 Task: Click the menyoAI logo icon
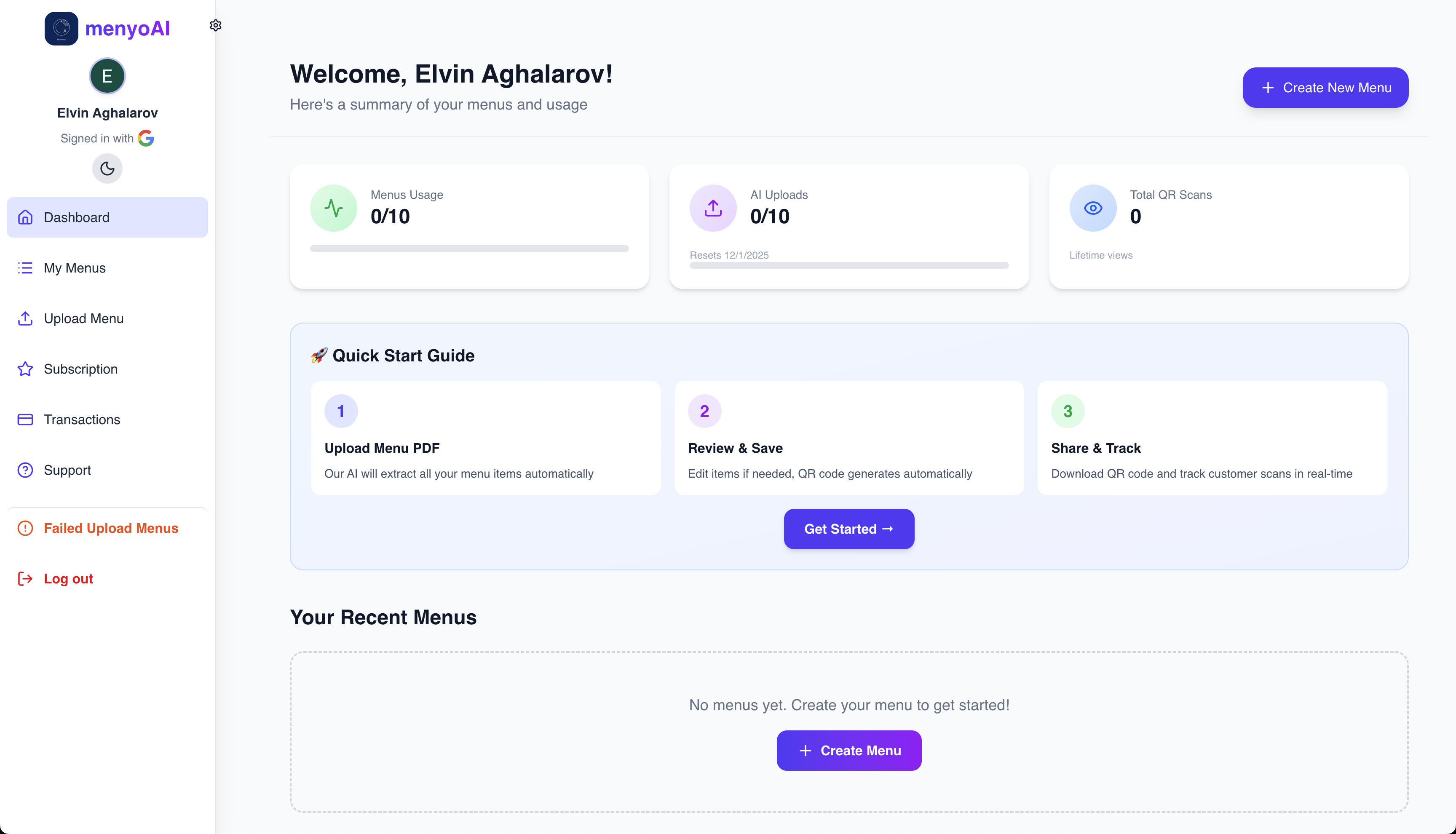(61, 28)
